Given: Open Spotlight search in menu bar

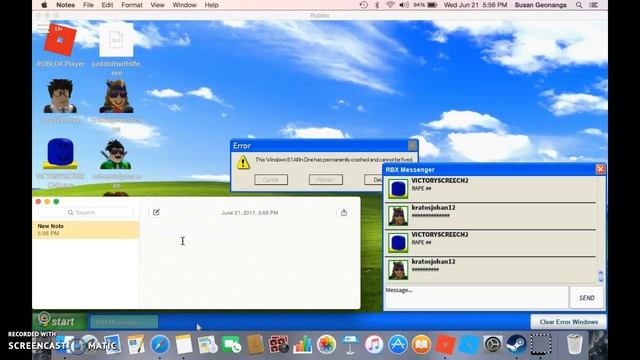Looking at the screenshot, I should coord(579,5).
